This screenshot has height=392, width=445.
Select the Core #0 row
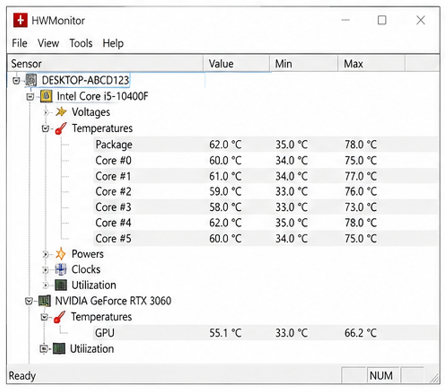(266, 160)
